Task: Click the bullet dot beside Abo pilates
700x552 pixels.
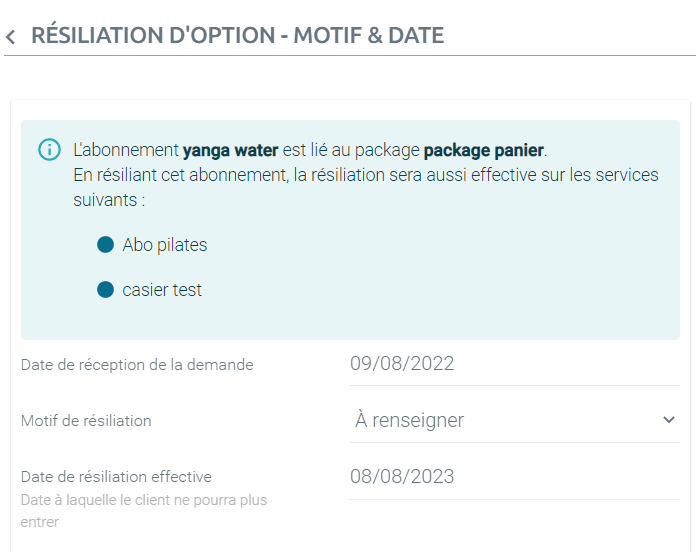Action: pyautogui.click(x=105, y=244)
